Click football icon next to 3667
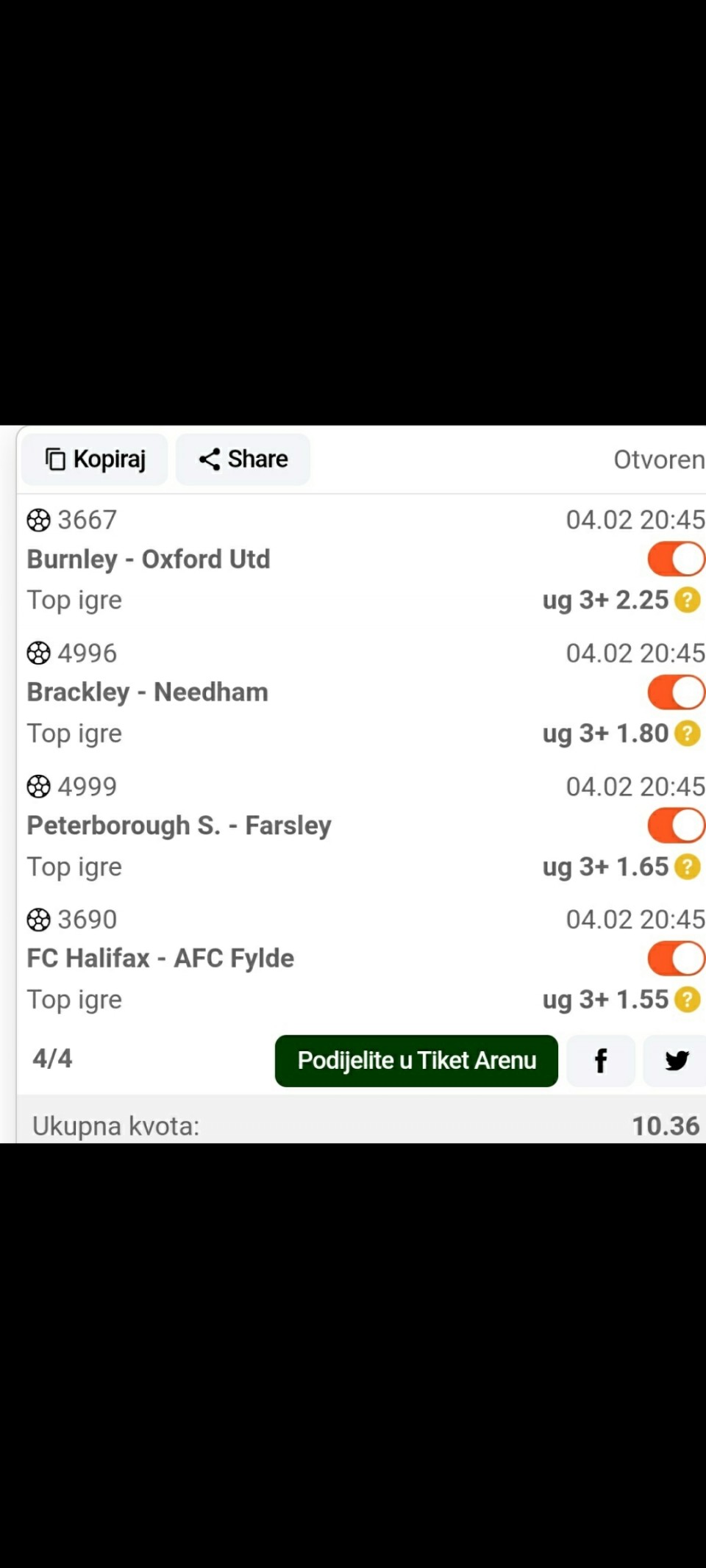The image size is (706, 1568). click(x=38, y=520)
